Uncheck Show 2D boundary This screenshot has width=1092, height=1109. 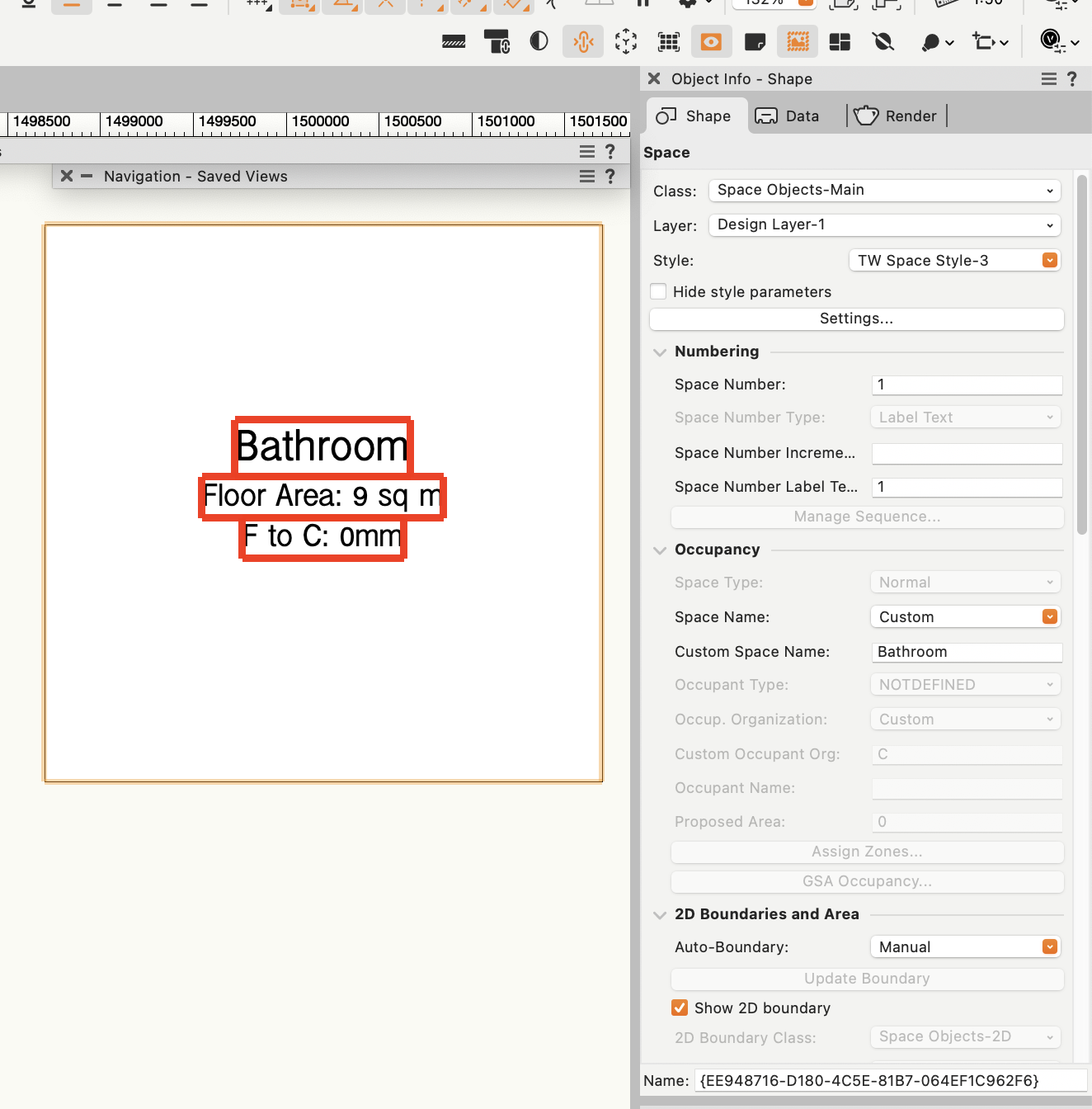(x=679, y=1008)
